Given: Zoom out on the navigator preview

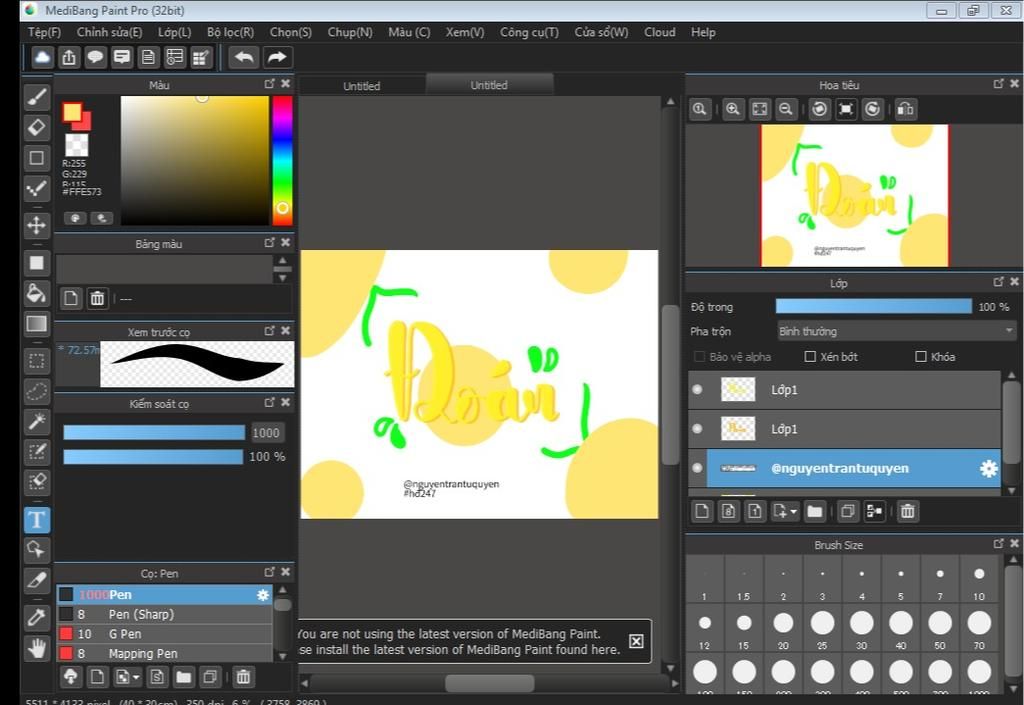Looking at the screenshot, I should pos(786,109).
